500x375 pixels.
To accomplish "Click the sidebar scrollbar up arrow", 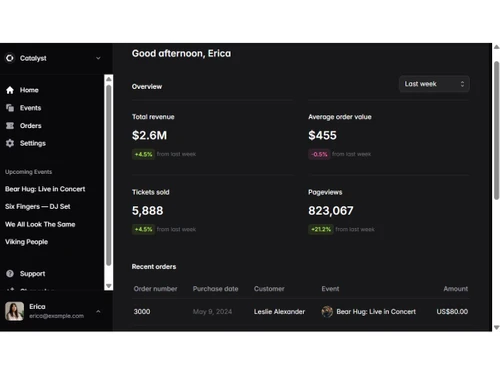I will (x=109, y=79).
